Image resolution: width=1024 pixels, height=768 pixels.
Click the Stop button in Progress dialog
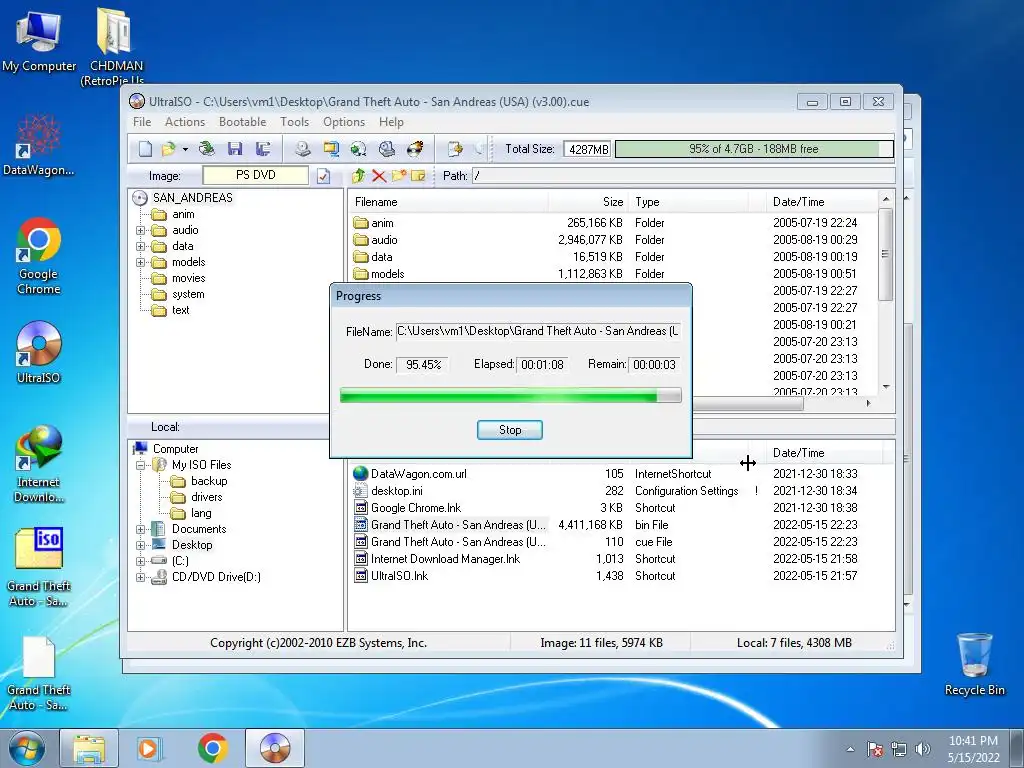pyautogui.click(x=509, y=430)
